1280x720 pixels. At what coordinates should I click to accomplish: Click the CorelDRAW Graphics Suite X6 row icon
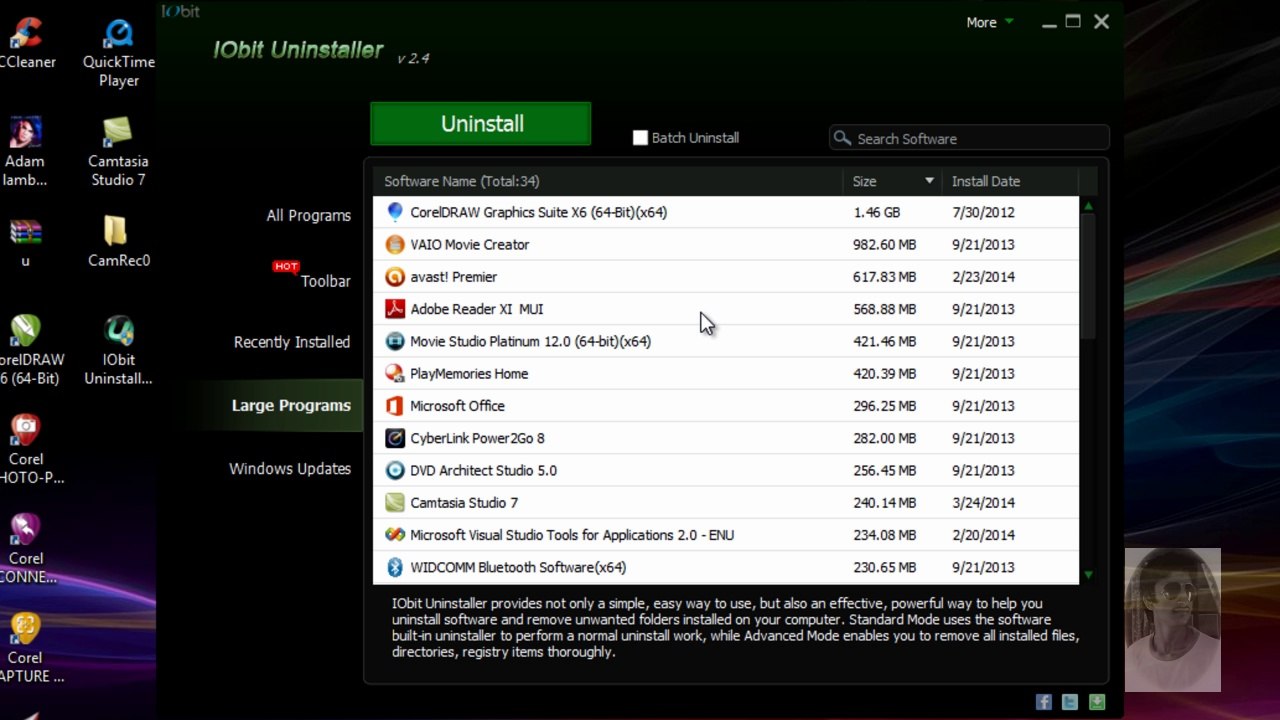395,212
